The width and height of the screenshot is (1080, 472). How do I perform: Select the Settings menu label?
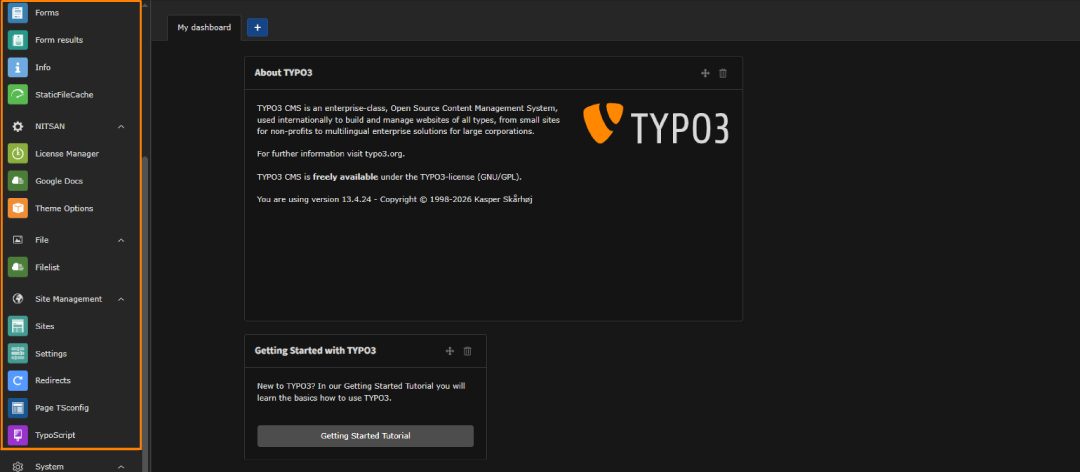click(x=51, y=353)
